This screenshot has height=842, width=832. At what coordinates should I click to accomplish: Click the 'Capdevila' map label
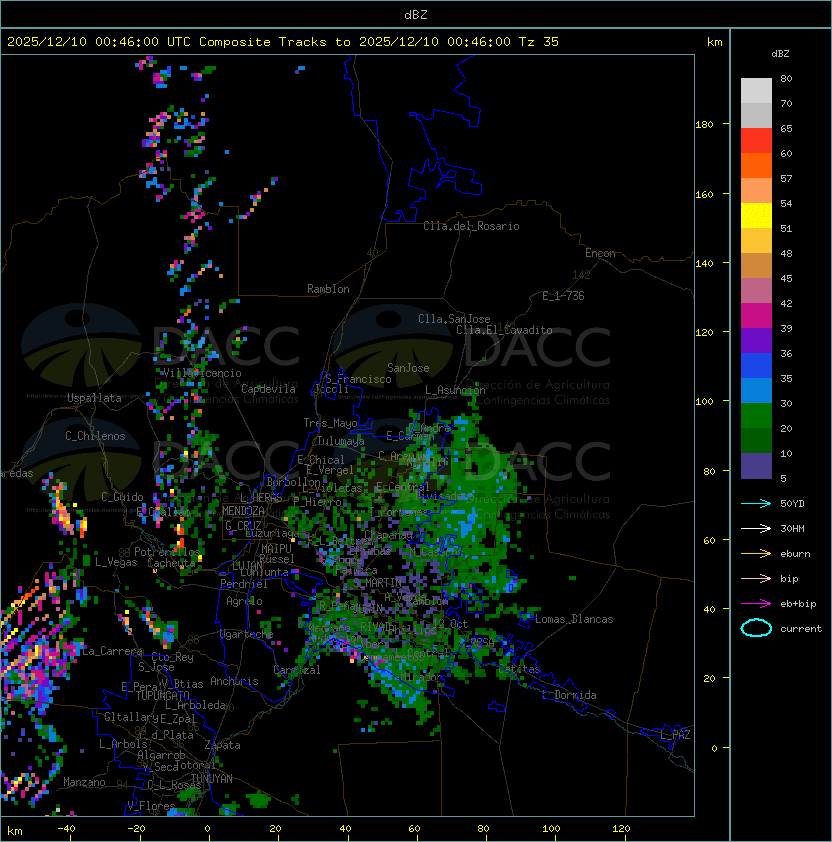(268, 389)
